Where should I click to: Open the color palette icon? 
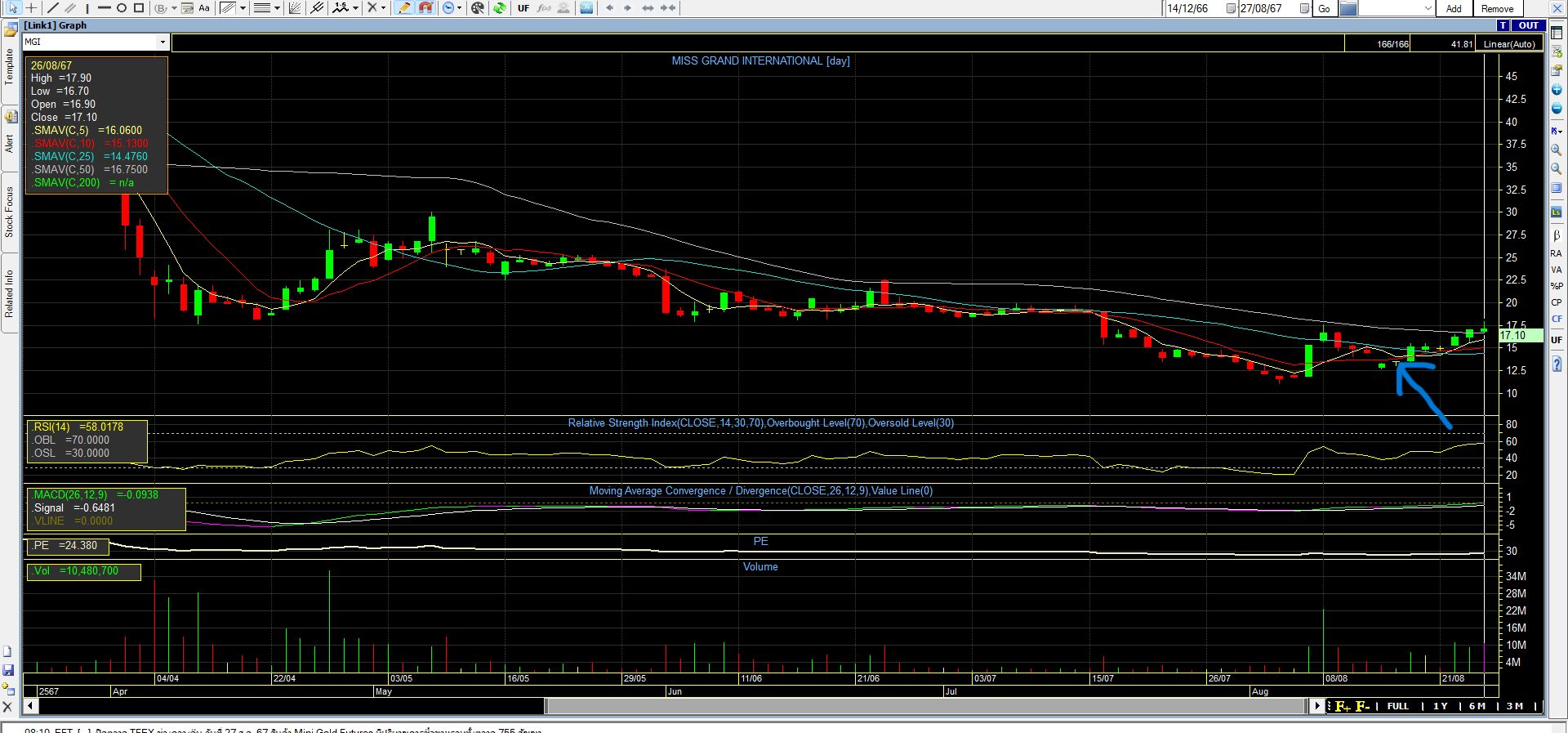coord(478,8)
